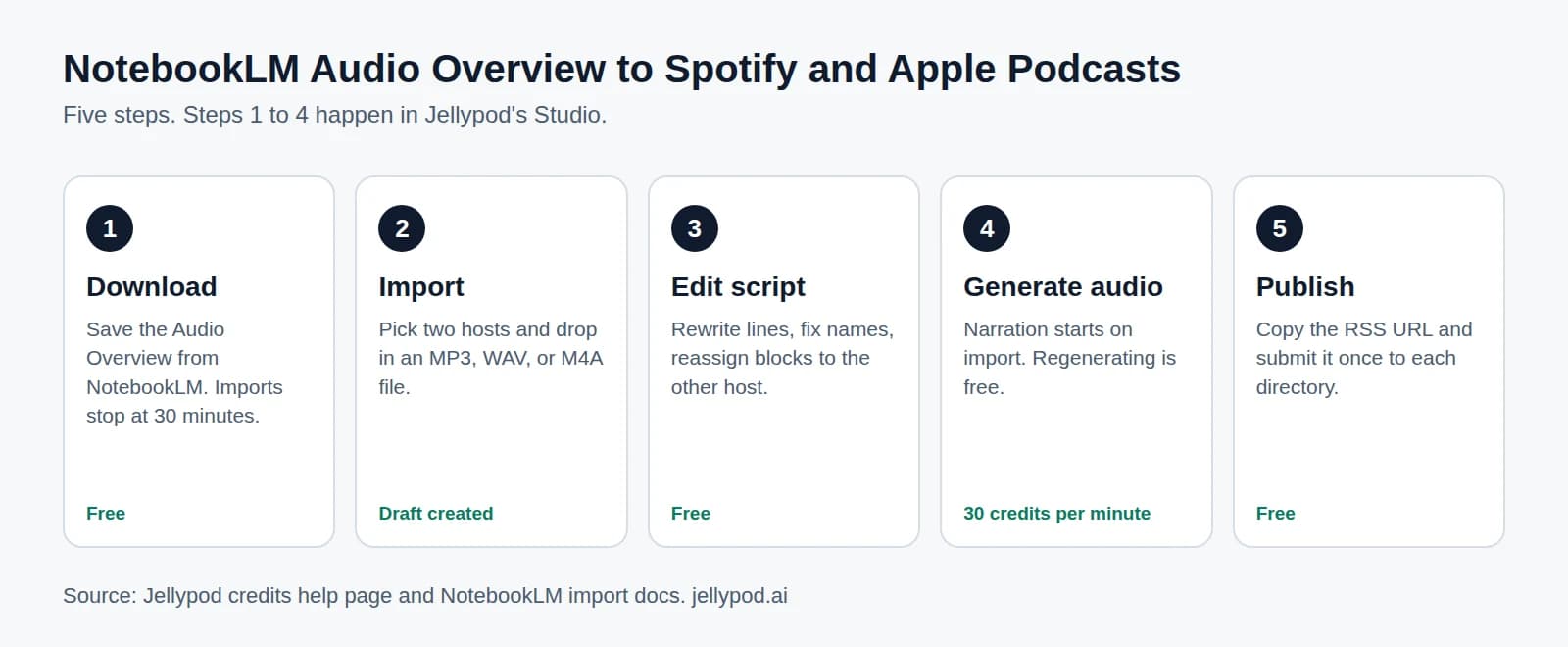Click the Free label in the Publish card
This screenshot has height=647, width=1568.
click(x=1276, y=513)
